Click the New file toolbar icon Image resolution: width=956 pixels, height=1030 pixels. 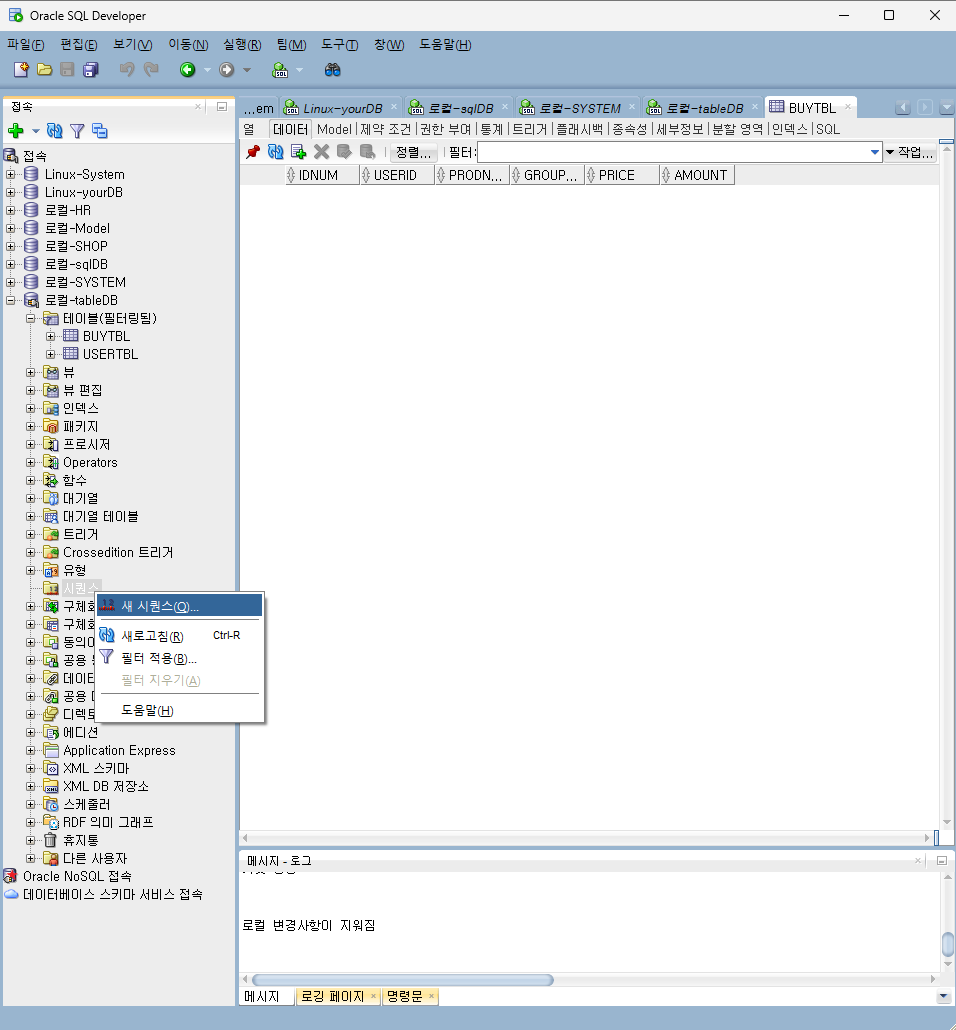(x=21, y=70)
